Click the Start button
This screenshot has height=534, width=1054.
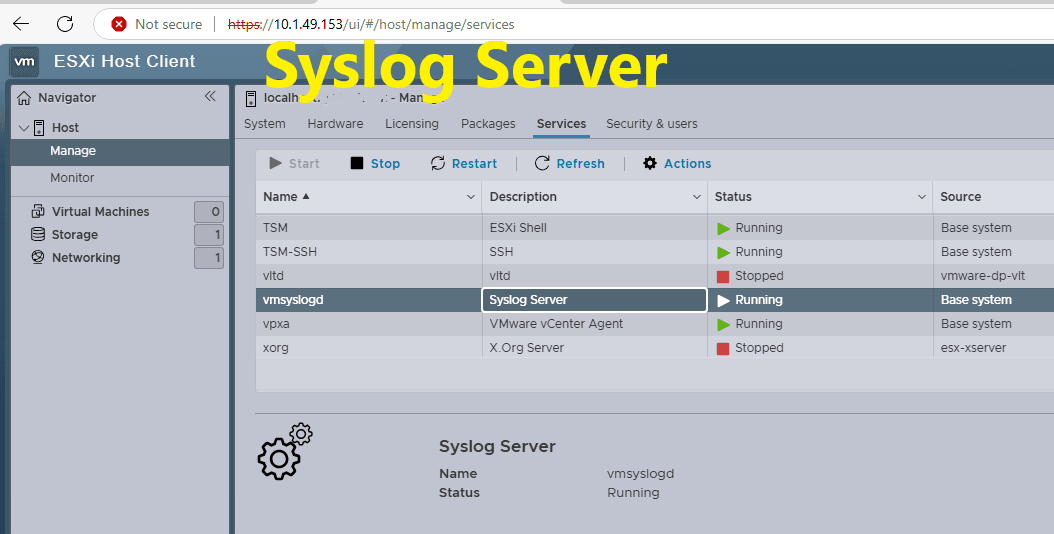tap(294, 163)
